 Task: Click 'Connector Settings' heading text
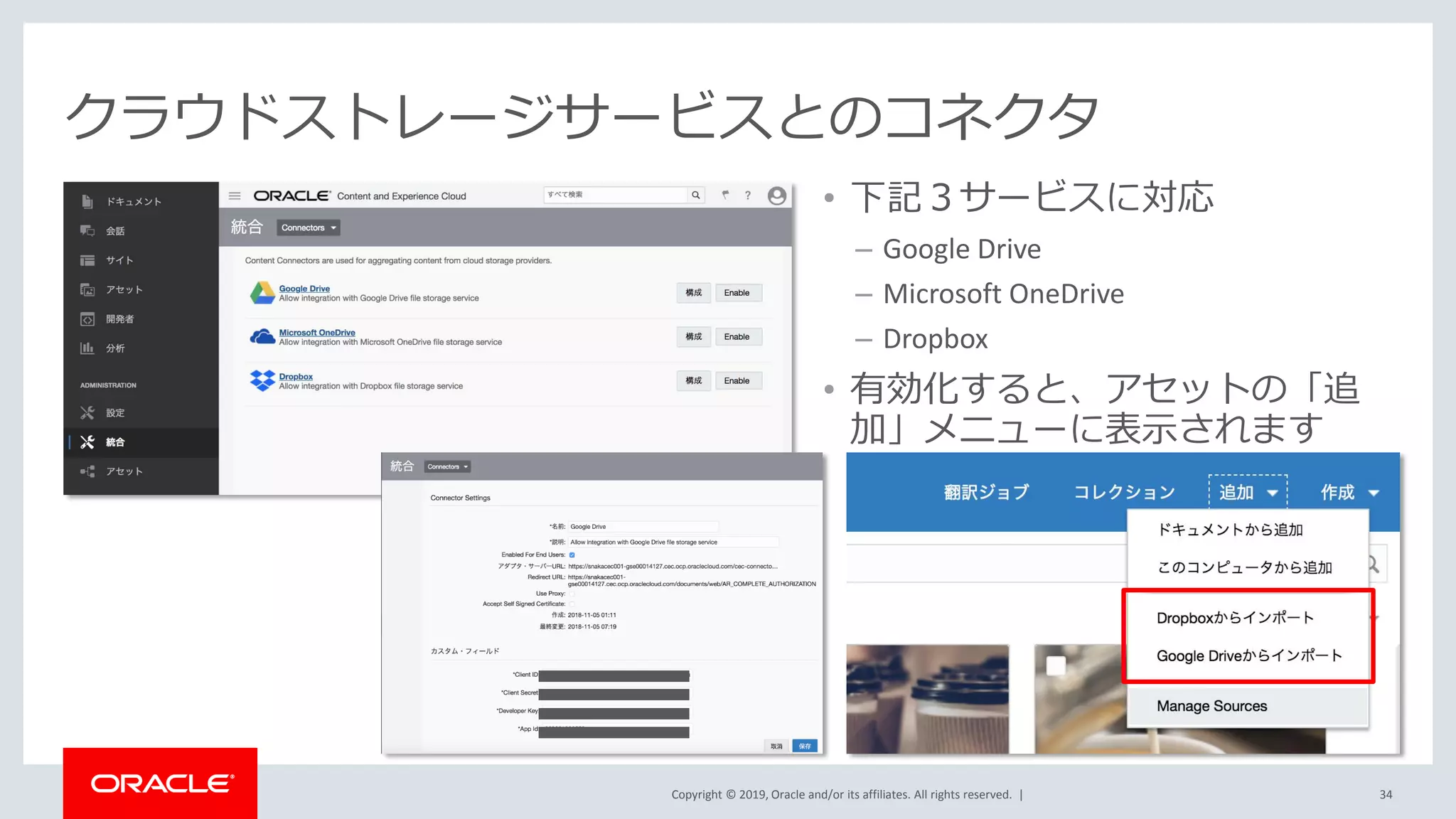coord(460,498)
